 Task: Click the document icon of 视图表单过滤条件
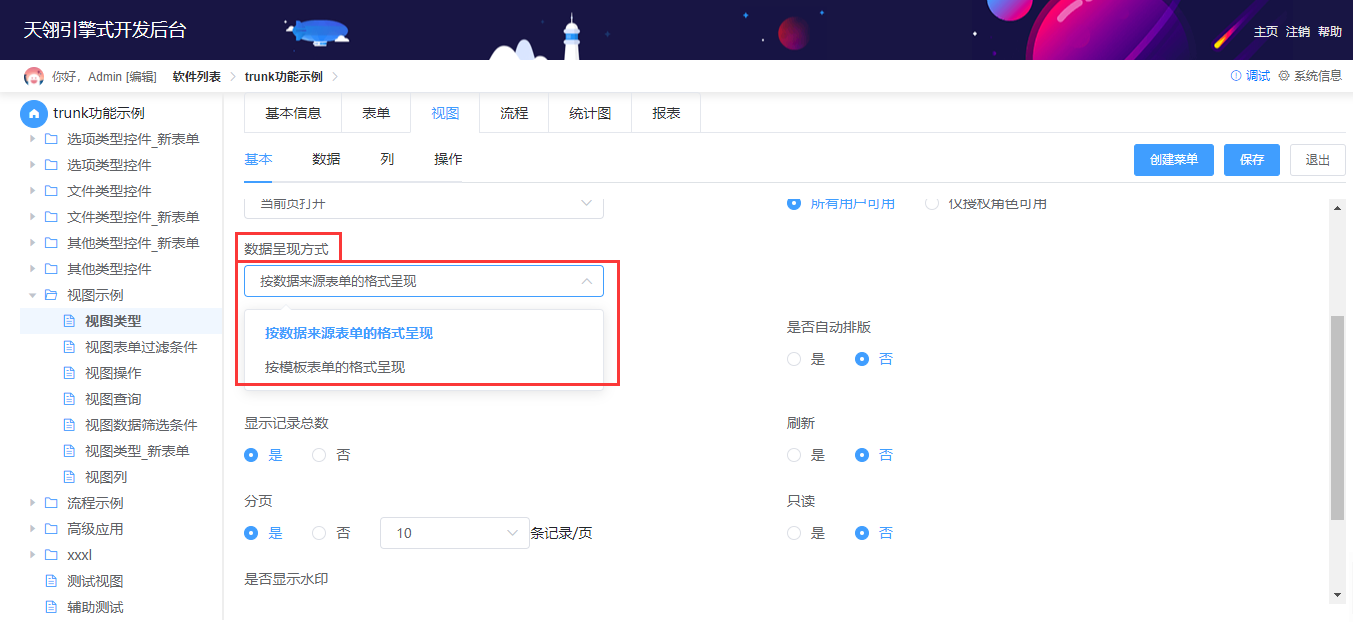(69, 347)
